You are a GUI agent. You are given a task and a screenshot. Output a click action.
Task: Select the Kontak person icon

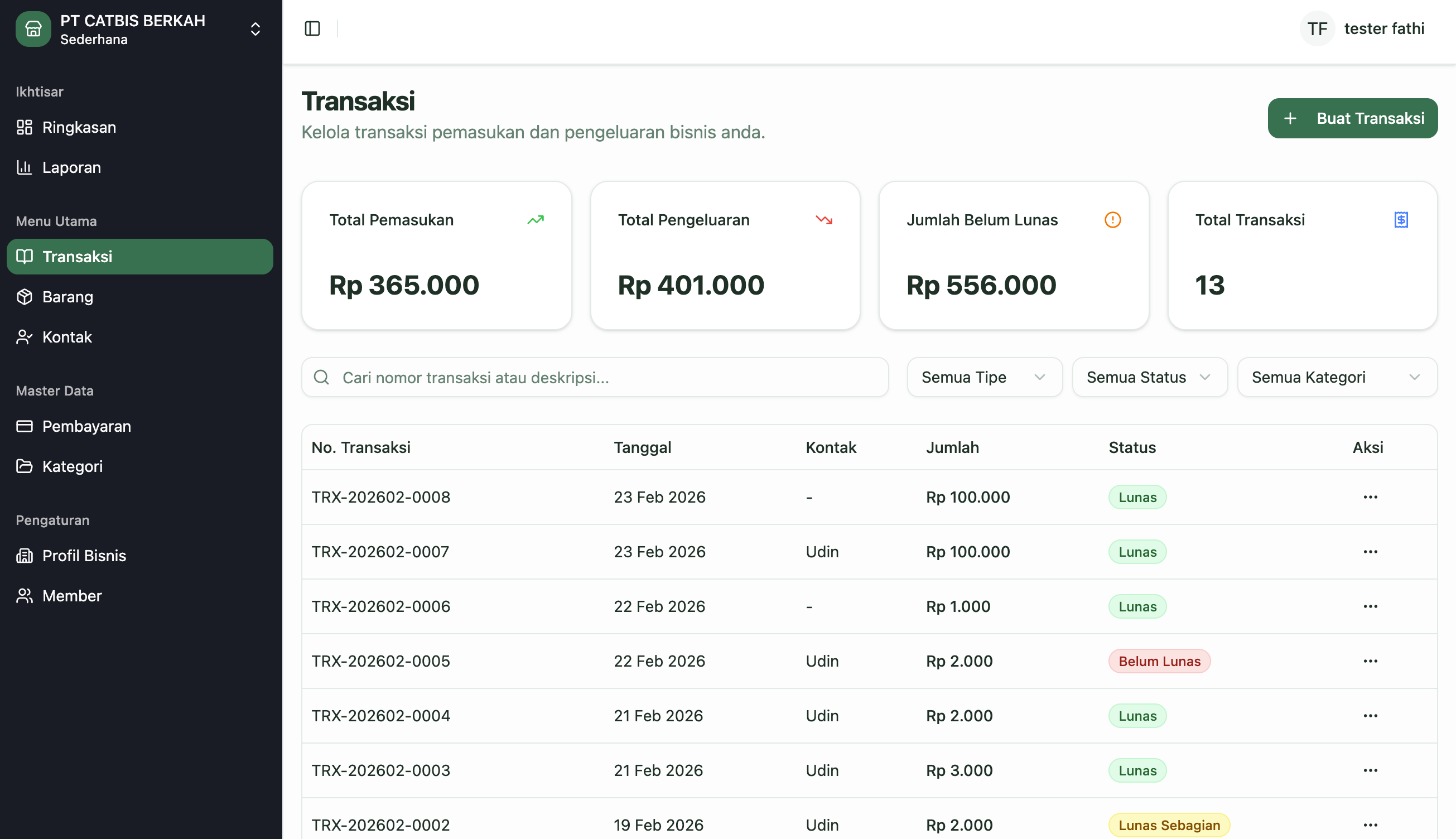click(24, 337)
